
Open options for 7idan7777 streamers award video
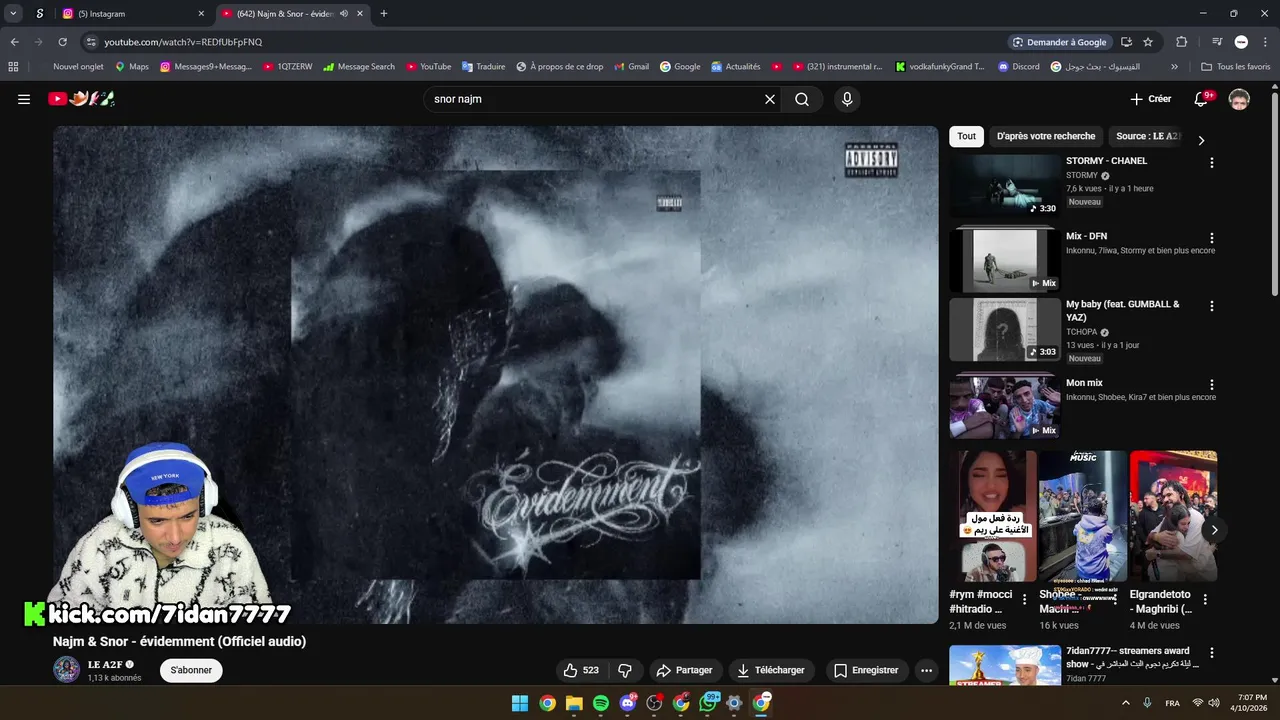pyautogui.click(x=1211, y=652)
